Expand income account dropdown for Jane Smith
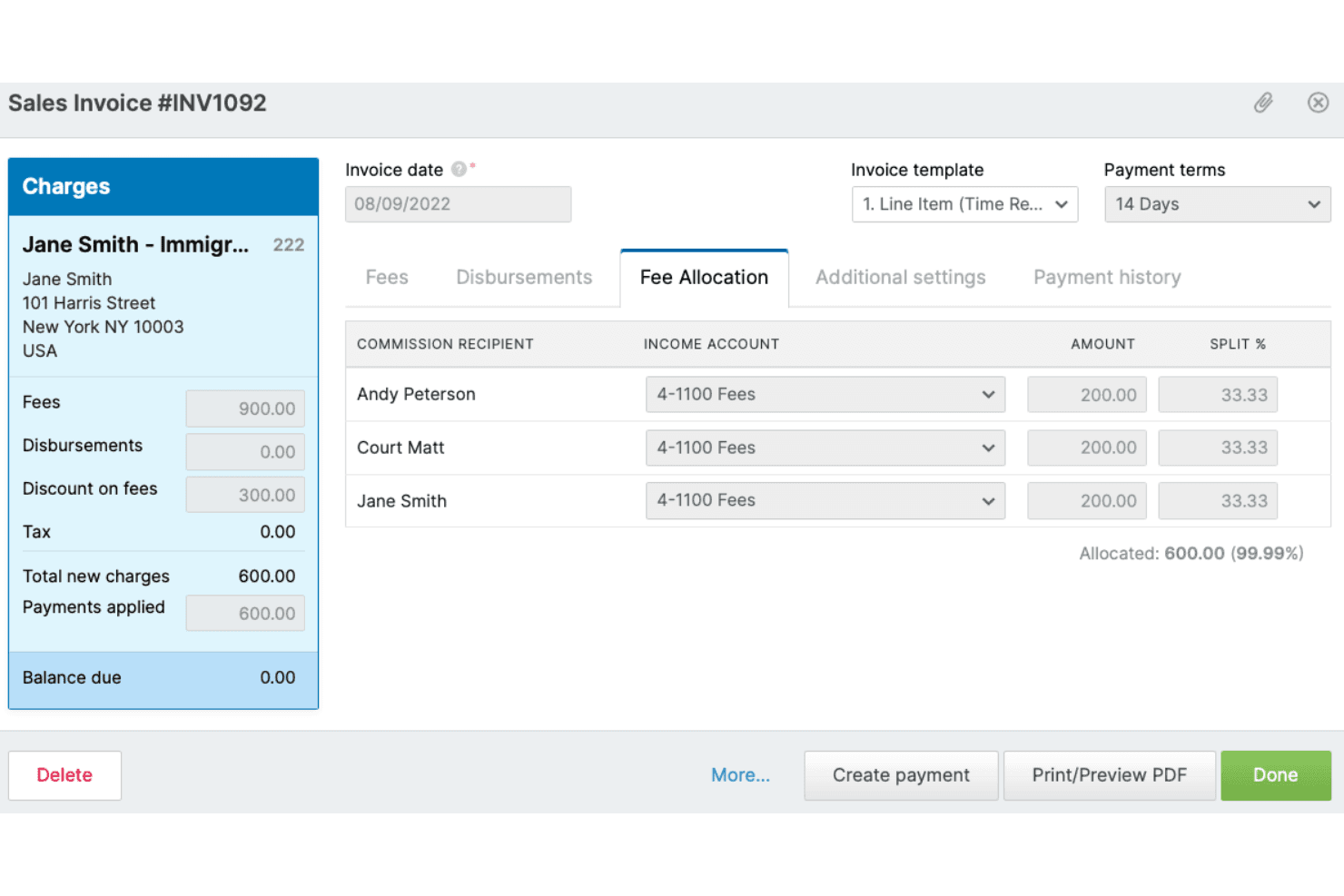The height and width of the screenshot is (896, 1344). pos(825,501)
